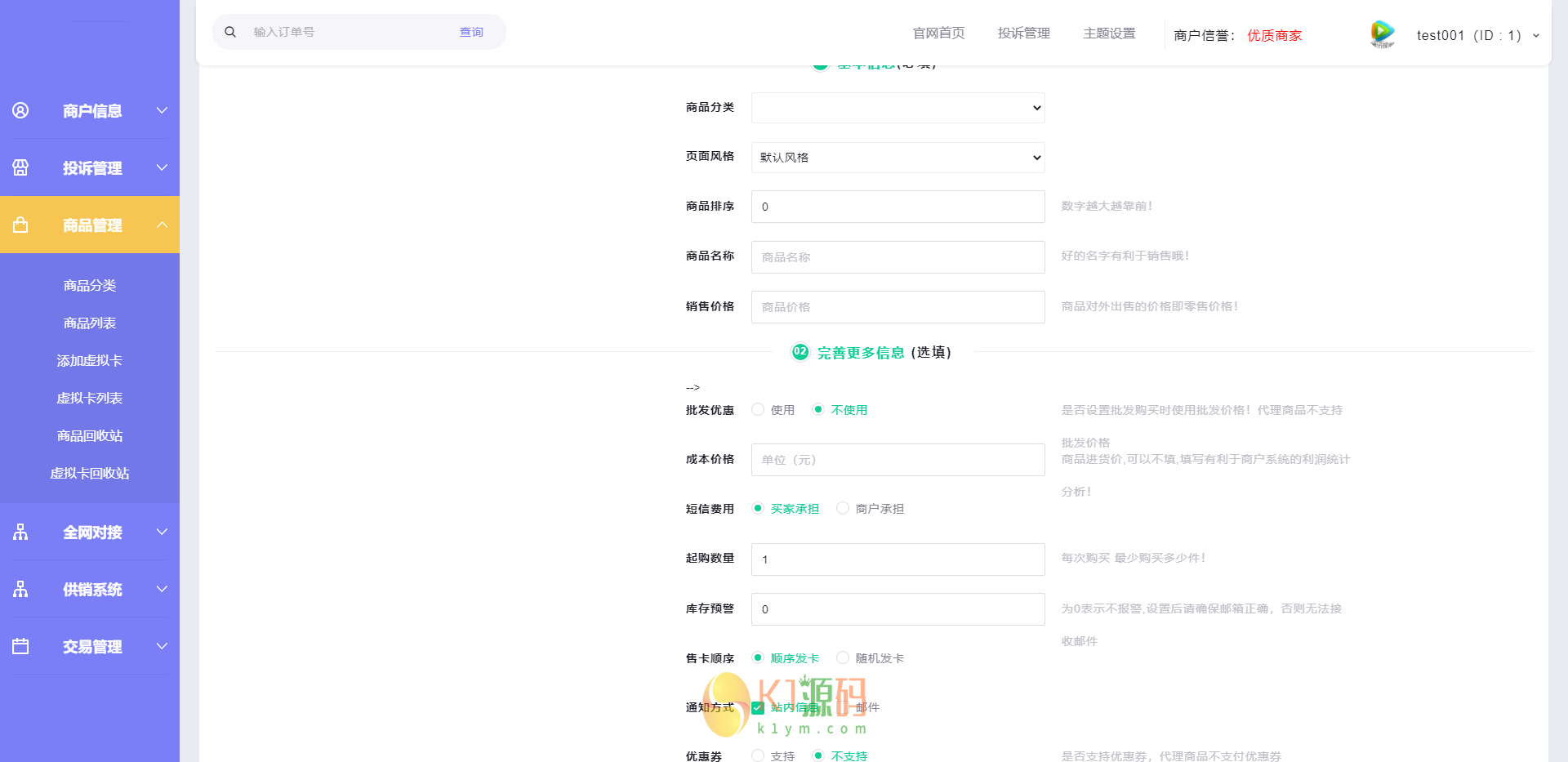The height and width of the screenshot is (762, 1568).
Task: Collapse the 商品管理 sidebar chevron
Action: [x=162, y=225]
